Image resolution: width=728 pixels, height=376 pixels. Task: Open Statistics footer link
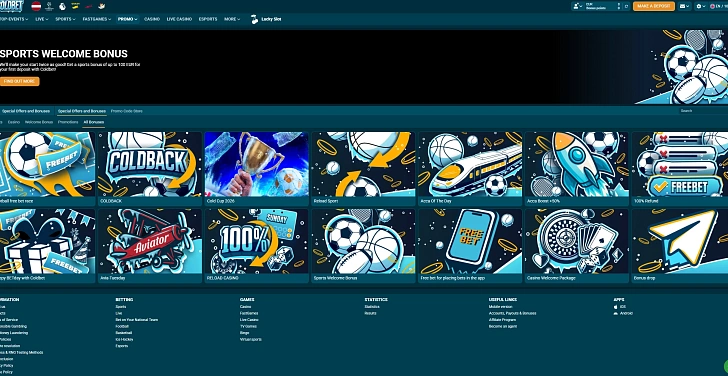[x=372, y=307]
